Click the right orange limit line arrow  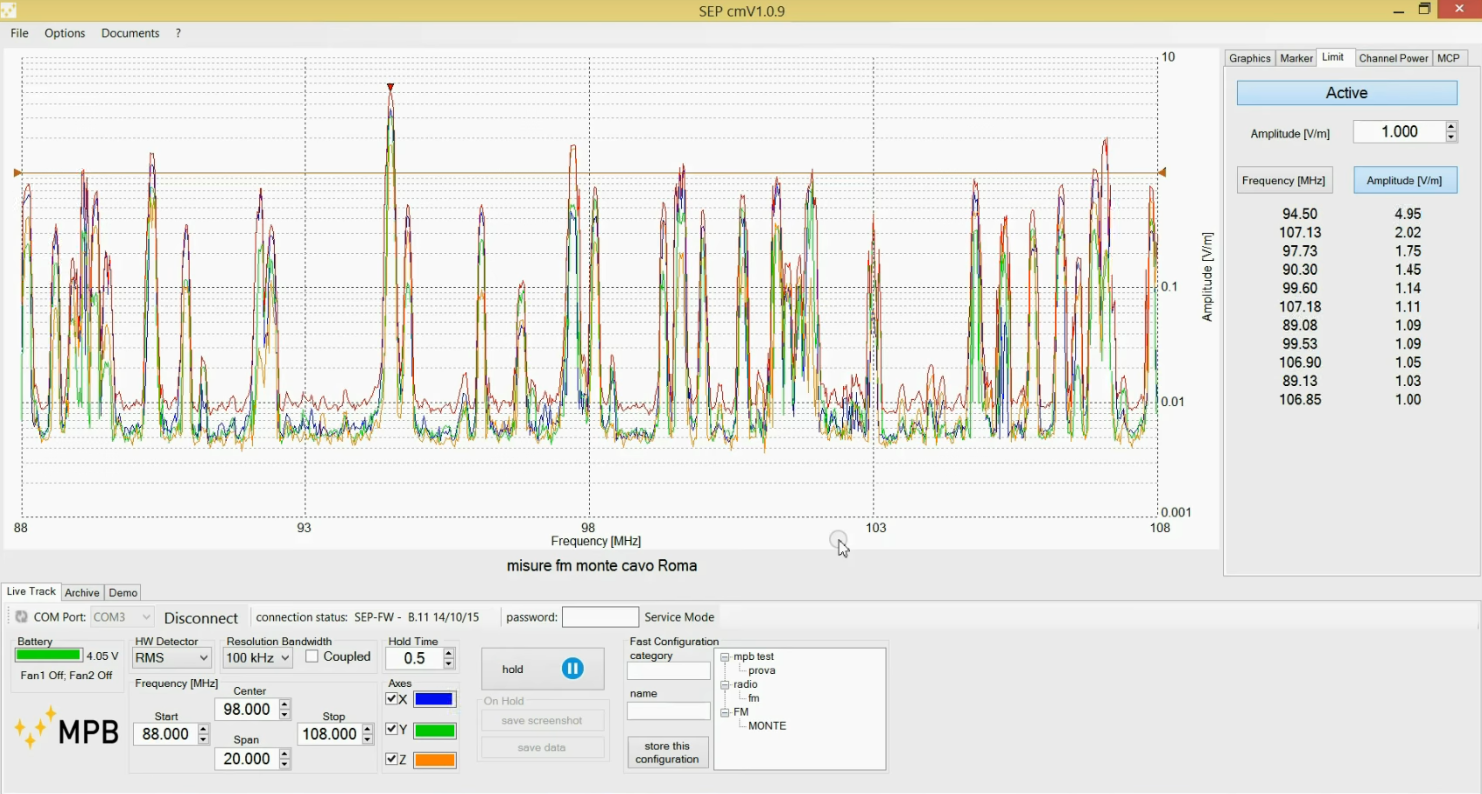pos(1162,173)
